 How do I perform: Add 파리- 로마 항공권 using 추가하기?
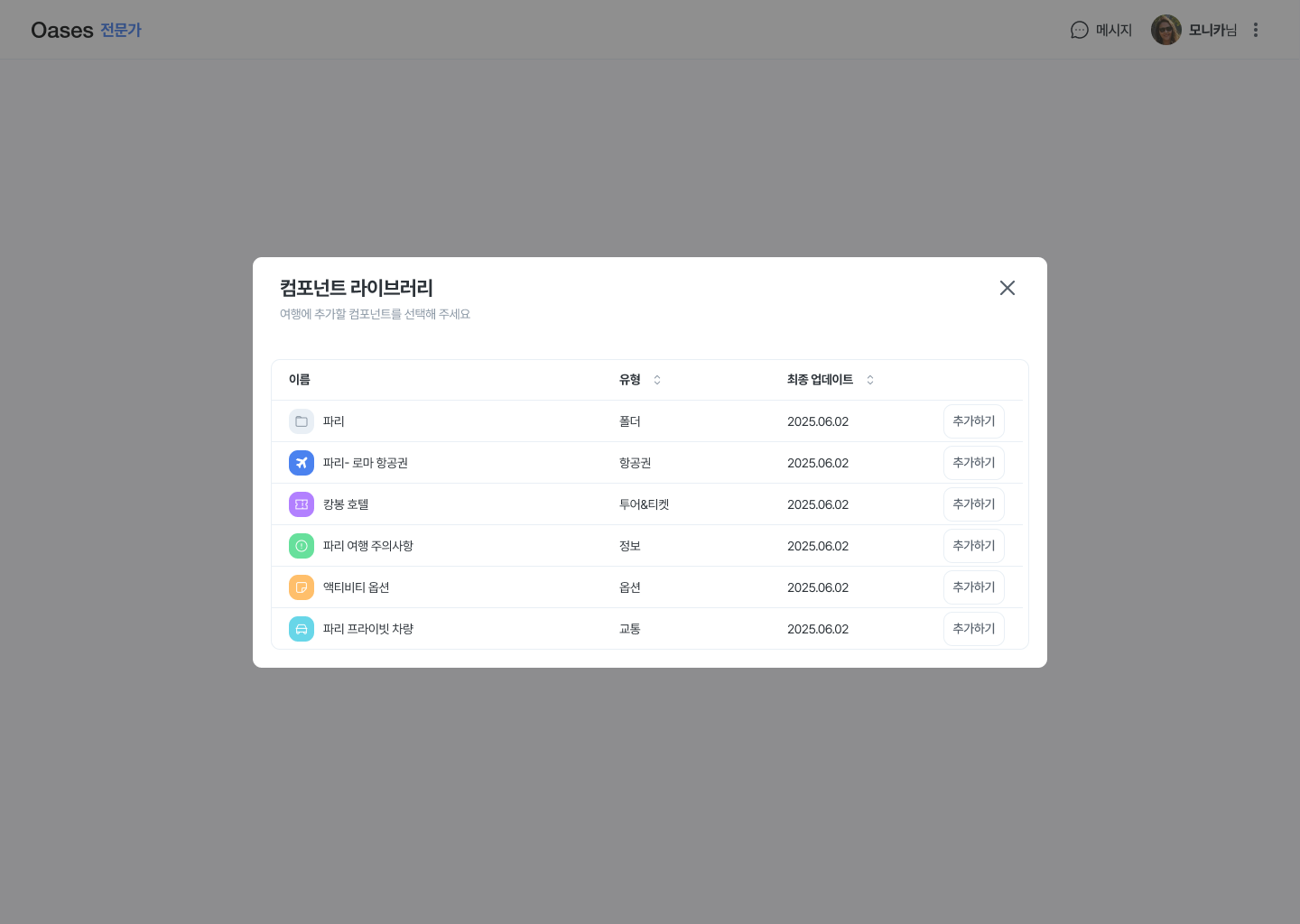coord(973,463)
